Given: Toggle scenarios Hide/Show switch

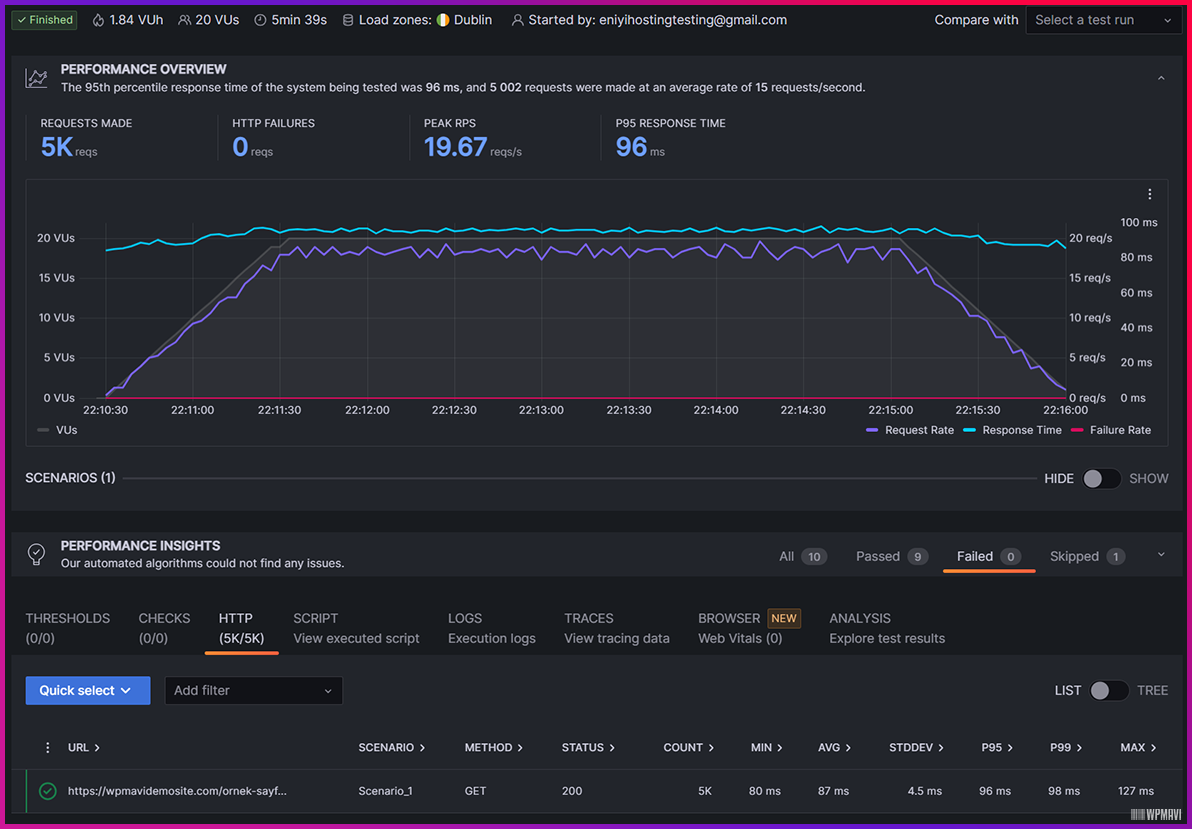Looking at the screenshot, I should [x=1102, y=478].
